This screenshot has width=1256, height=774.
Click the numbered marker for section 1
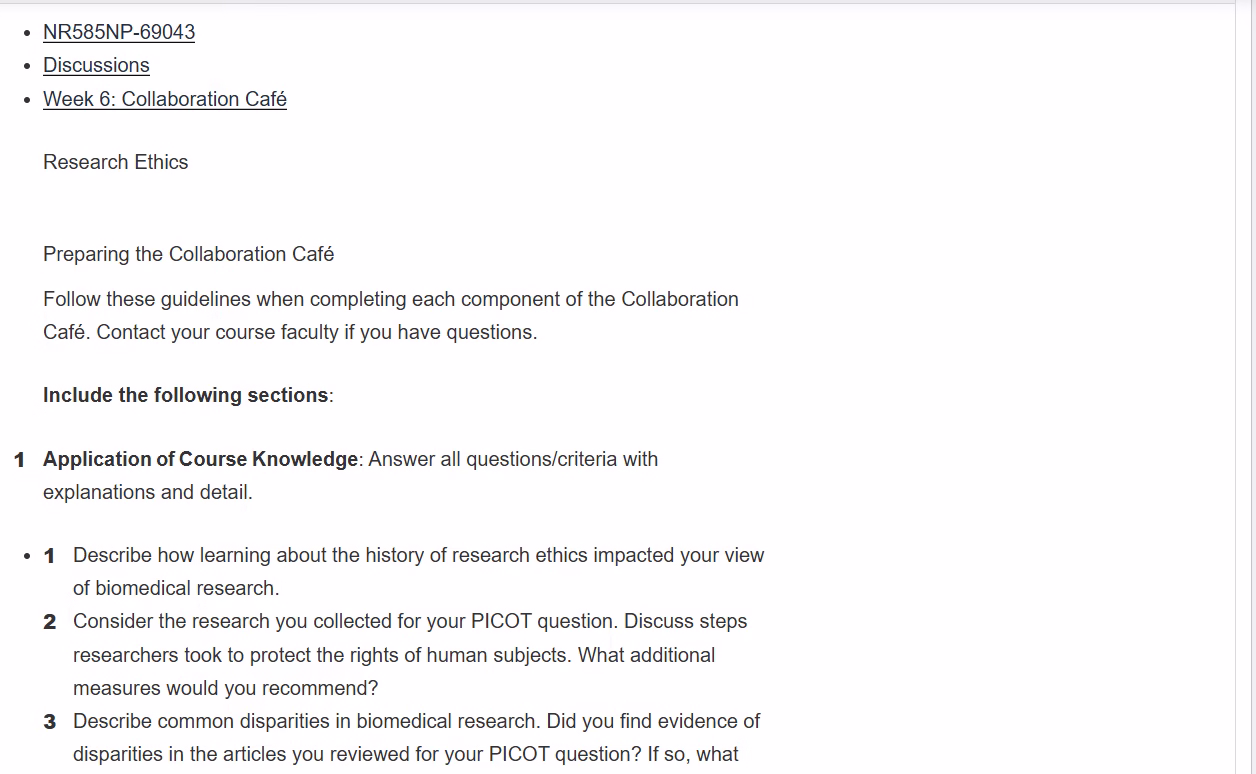[x=19, y=459]
